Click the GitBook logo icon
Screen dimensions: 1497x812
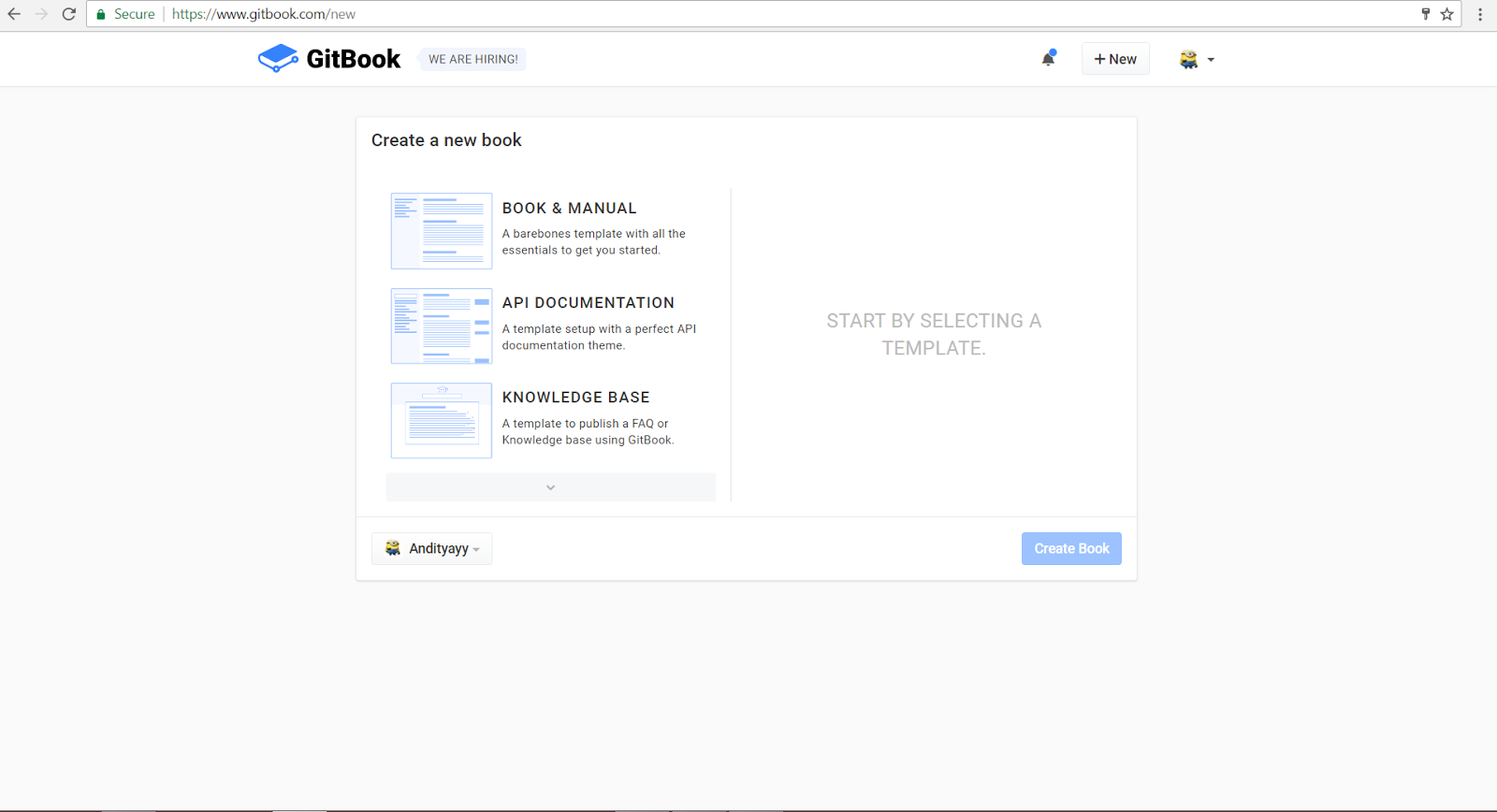click(278, 58)
